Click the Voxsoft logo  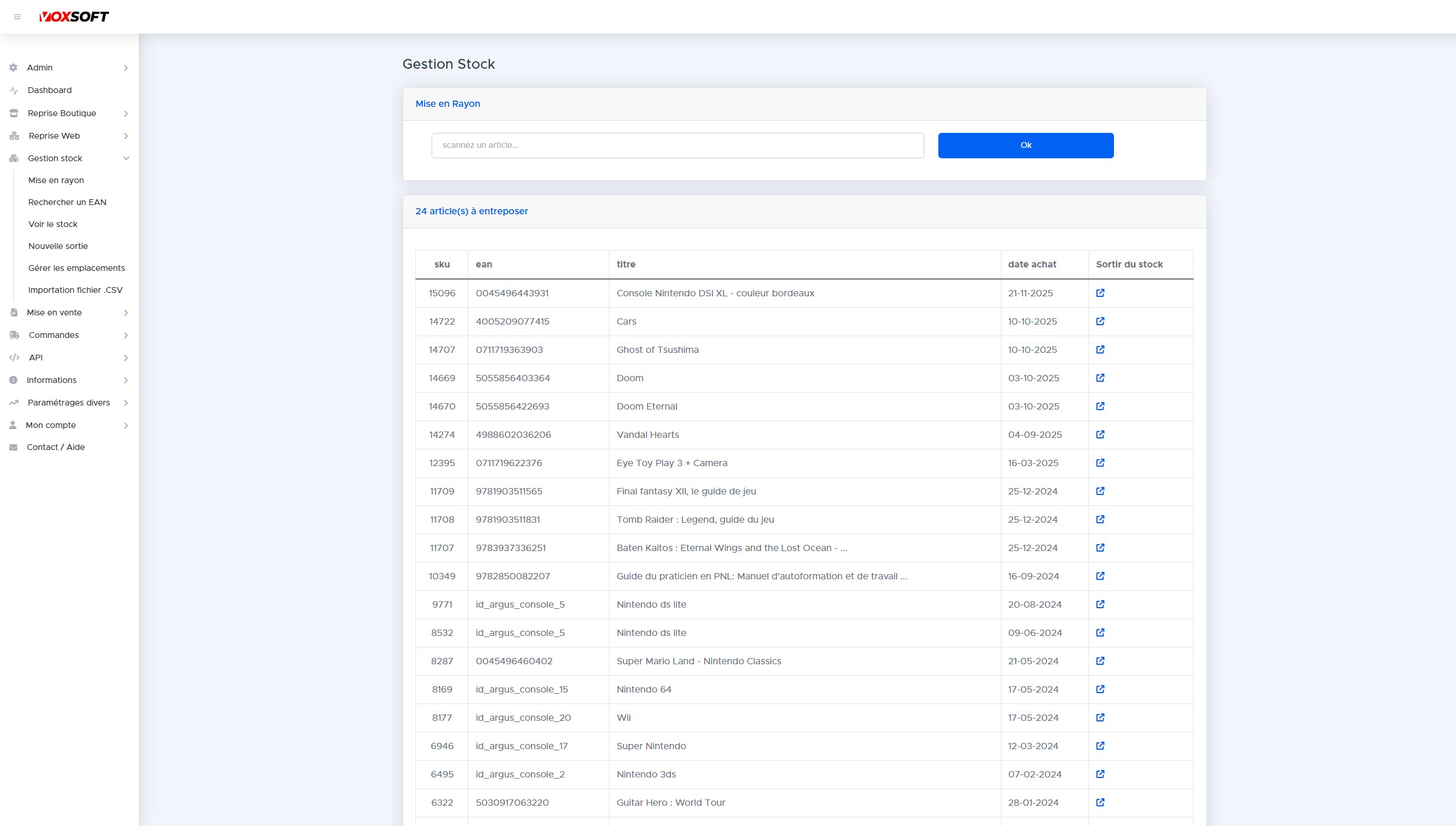(x=74, y=17)
